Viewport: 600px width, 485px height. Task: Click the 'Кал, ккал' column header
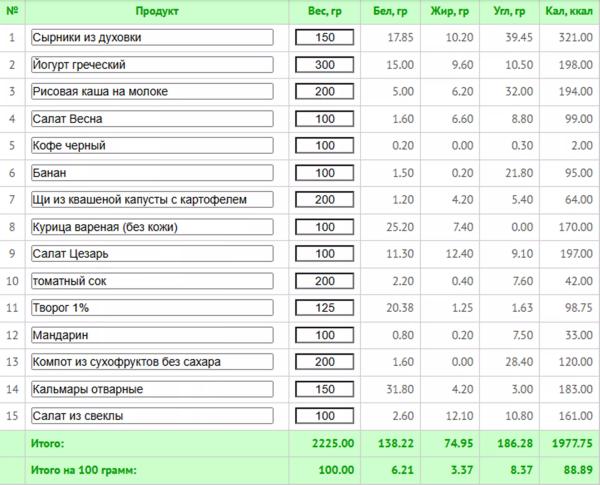560,12
